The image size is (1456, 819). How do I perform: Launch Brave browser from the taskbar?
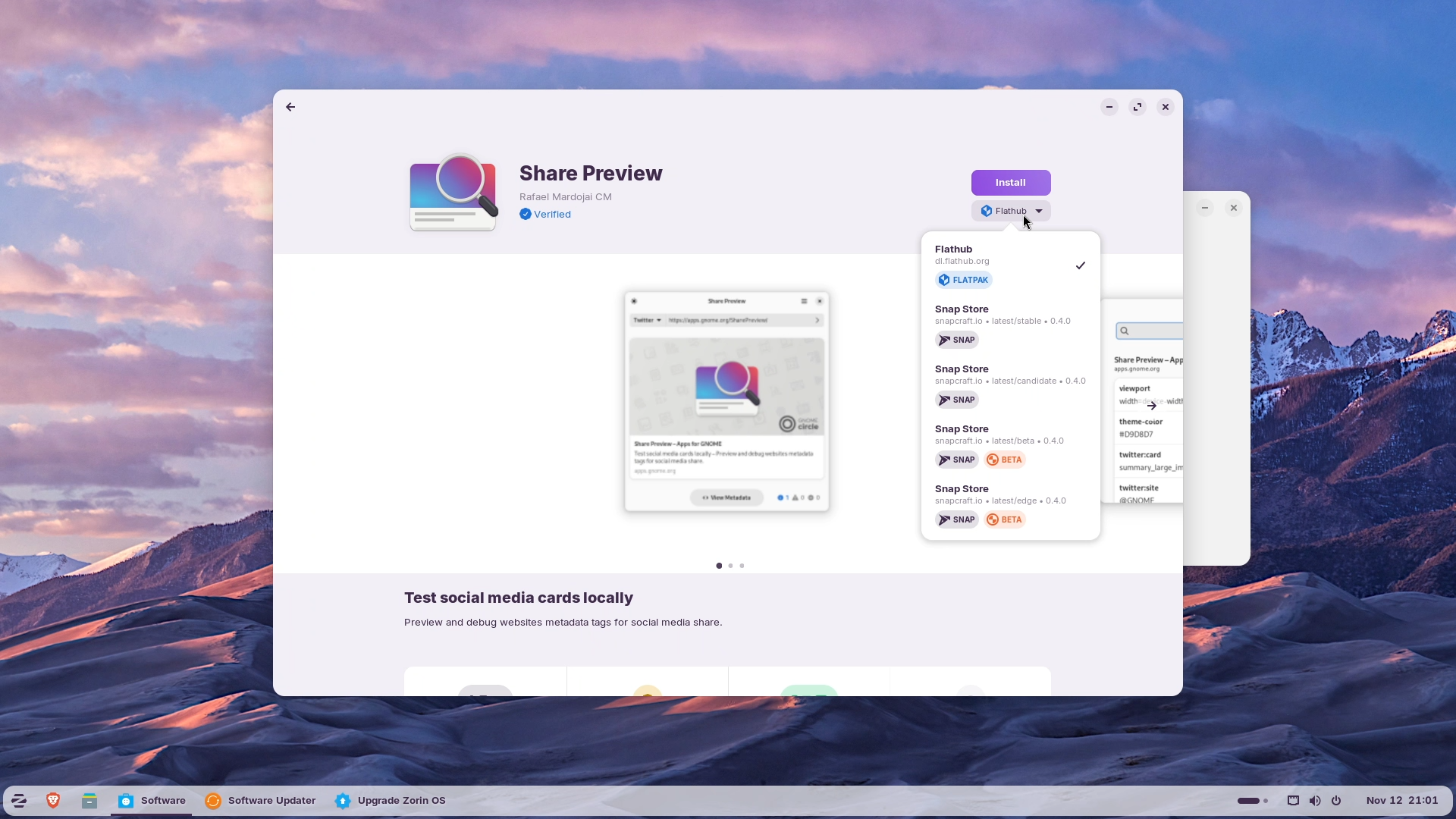pos(53,800)
